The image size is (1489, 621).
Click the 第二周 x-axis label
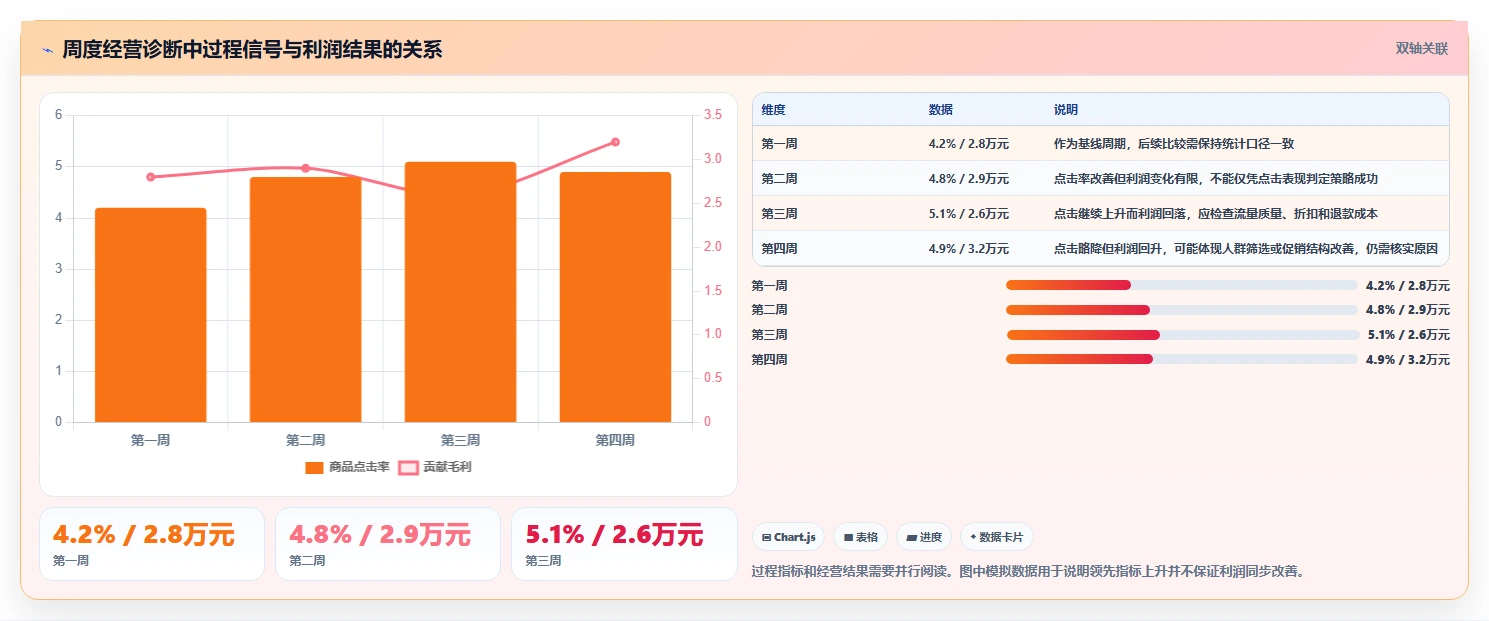point(306,440)
